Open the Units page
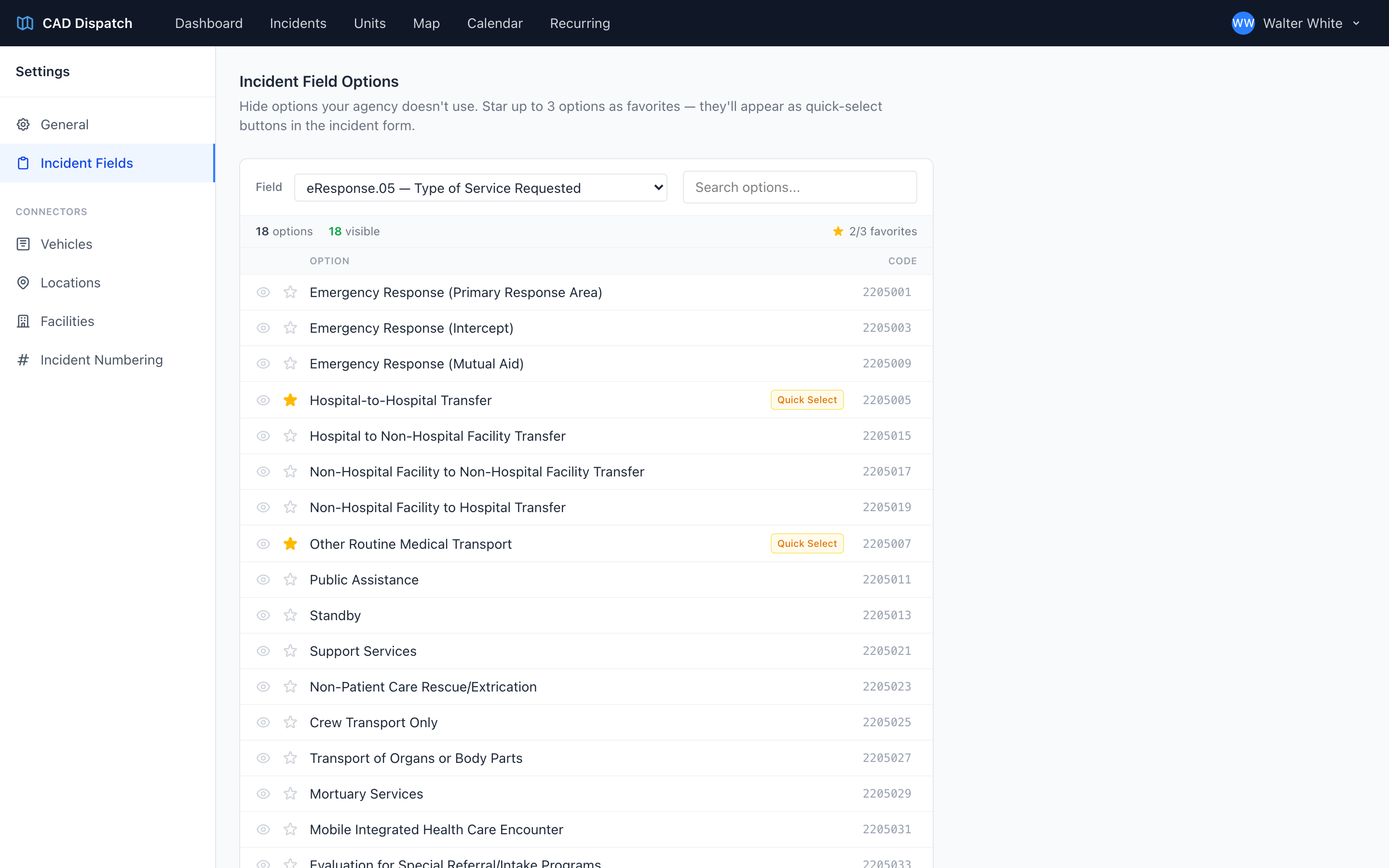 (369, 23)
